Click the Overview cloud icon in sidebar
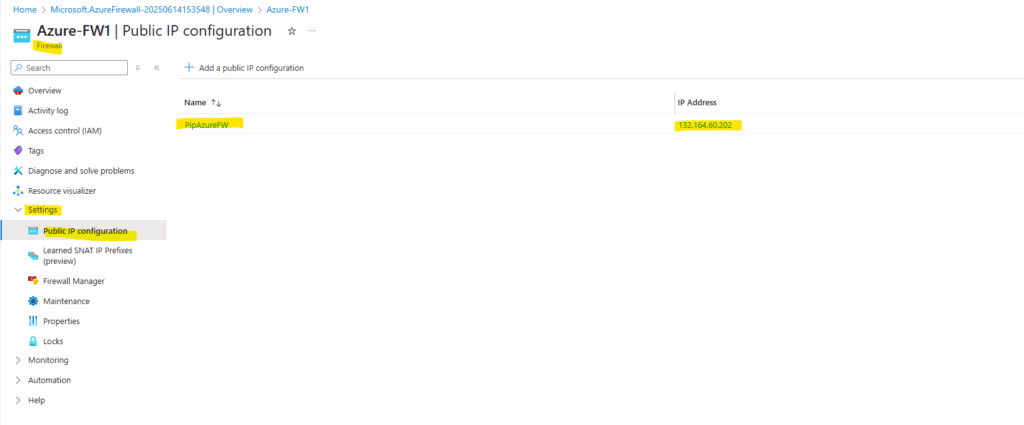 [x=18, y=91]
